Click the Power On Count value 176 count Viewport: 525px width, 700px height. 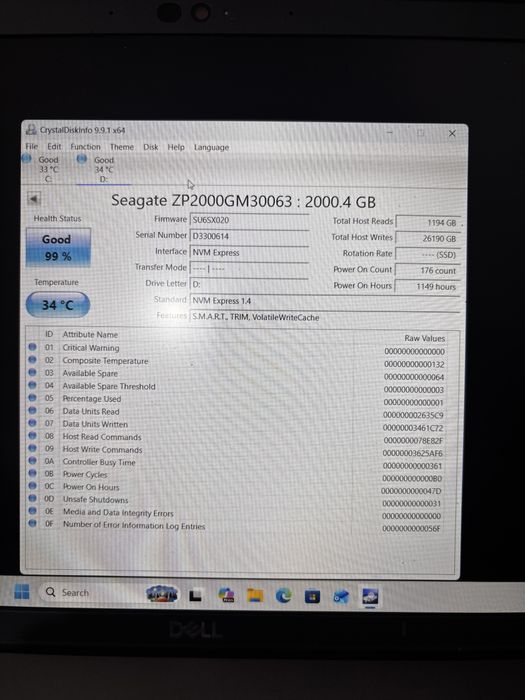(x=428, y=271)
